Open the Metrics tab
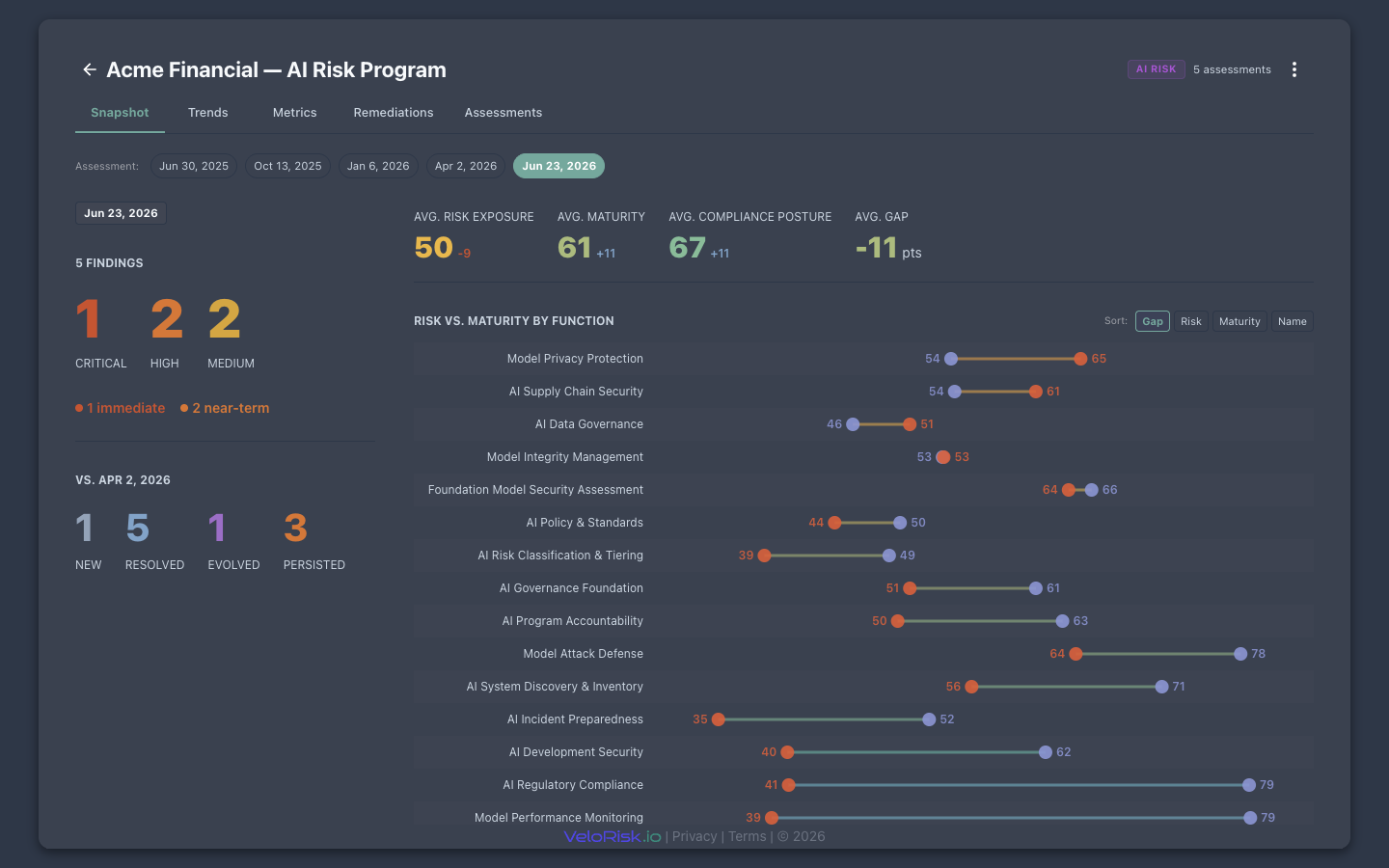 (295, 113)
